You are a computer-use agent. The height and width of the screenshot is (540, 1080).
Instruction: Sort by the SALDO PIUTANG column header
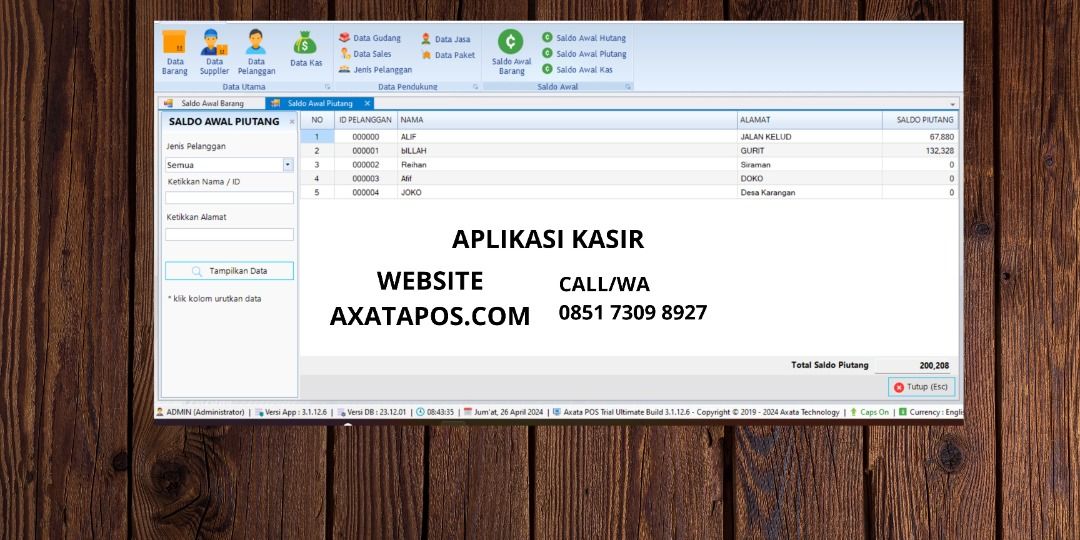[920, 120]
